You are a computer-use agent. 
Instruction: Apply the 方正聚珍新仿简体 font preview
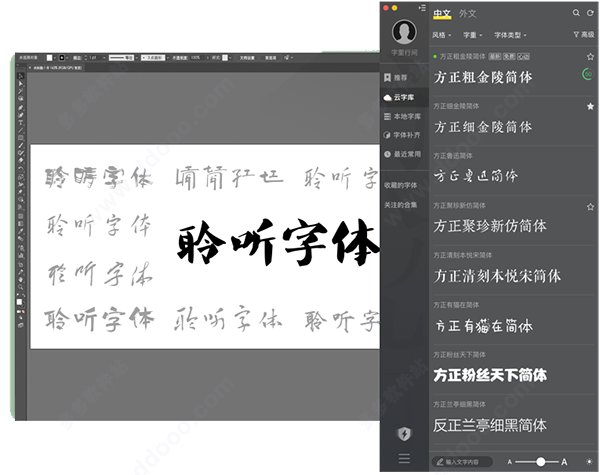point(490,226)
